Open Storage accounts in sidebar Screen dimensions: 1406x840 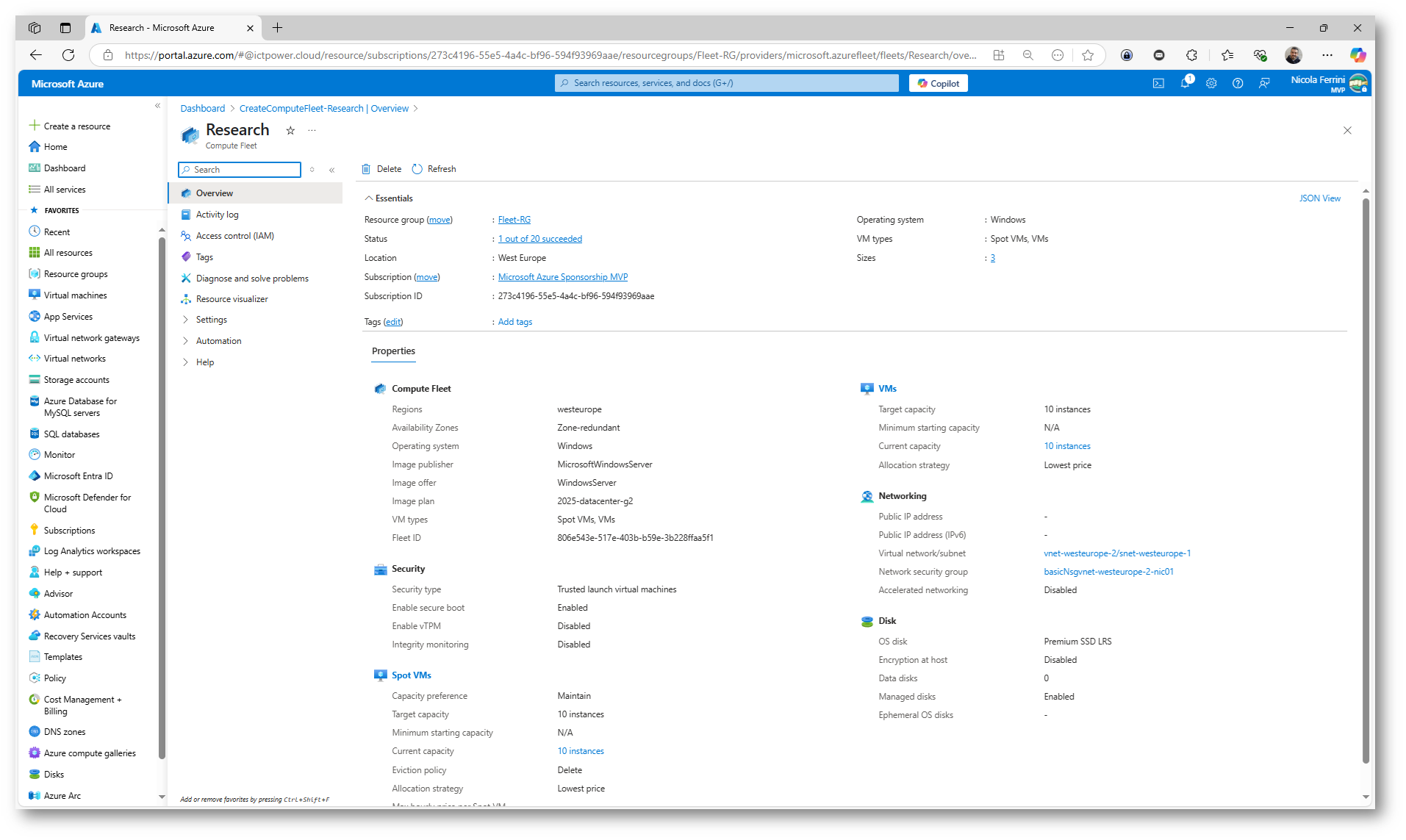[69, 380]
